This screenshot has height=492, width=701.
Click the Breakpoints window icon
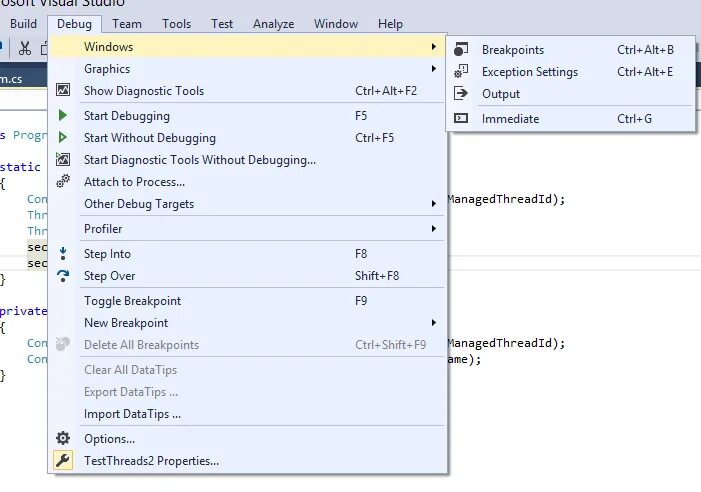[461, 49]
